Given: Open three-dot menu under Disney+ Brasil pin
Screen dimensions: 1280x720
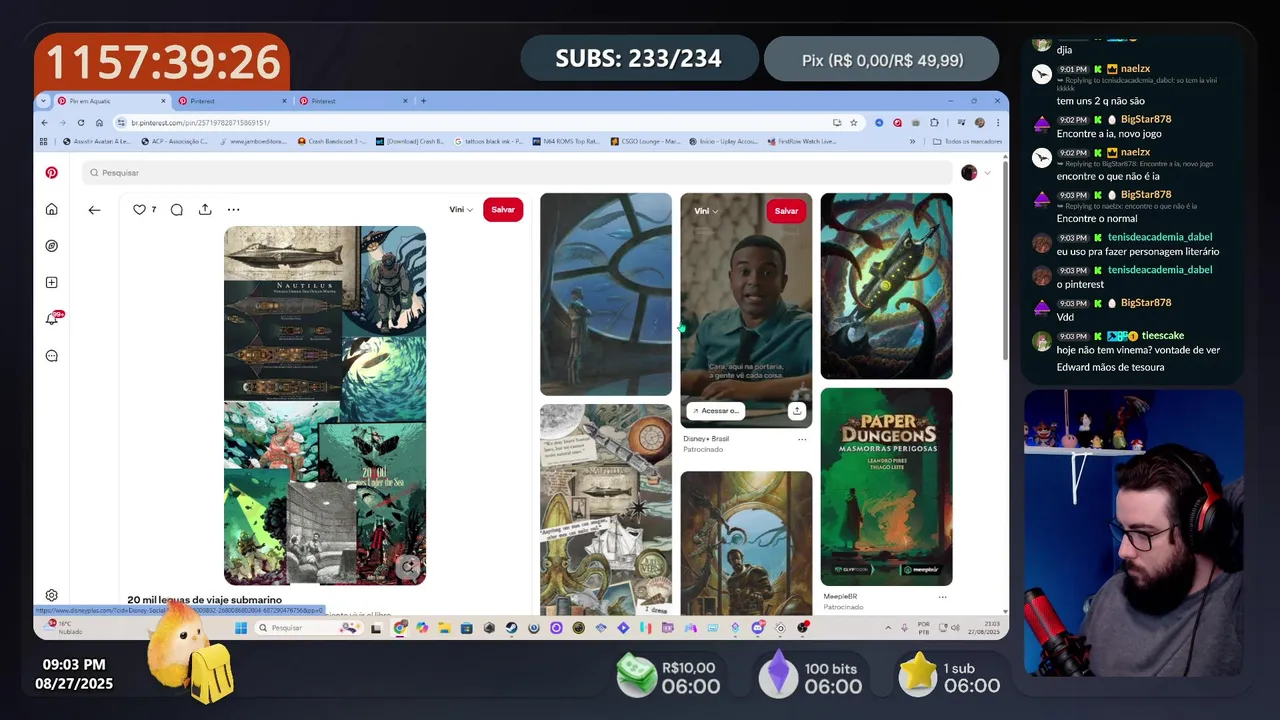Looking at the screenshot, I should (x=802, y=439).
